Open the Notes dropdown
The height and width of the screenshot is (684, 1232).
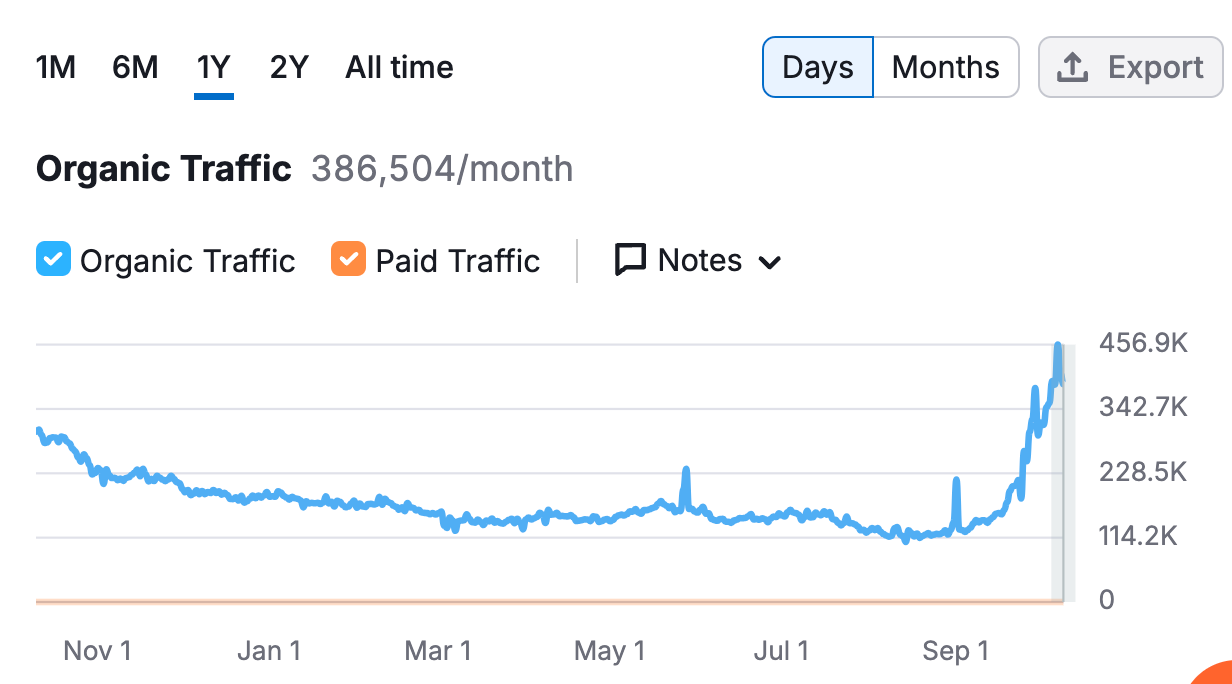[x=697, y=261]
